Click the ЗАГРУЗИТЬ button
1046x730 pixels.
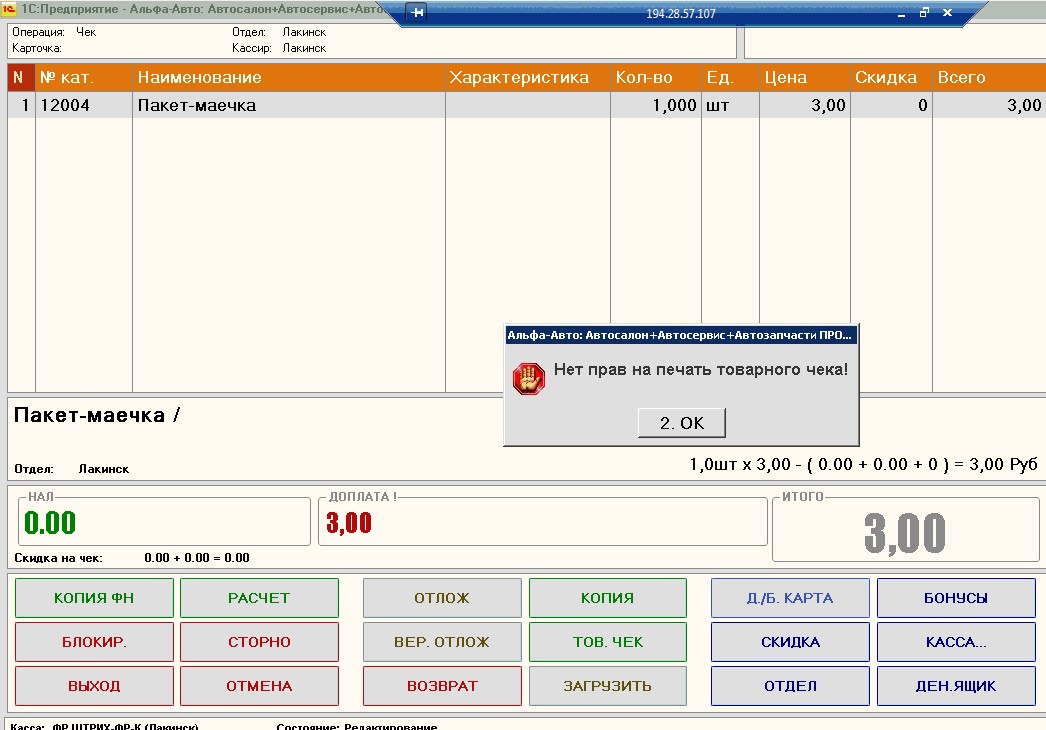607,686
